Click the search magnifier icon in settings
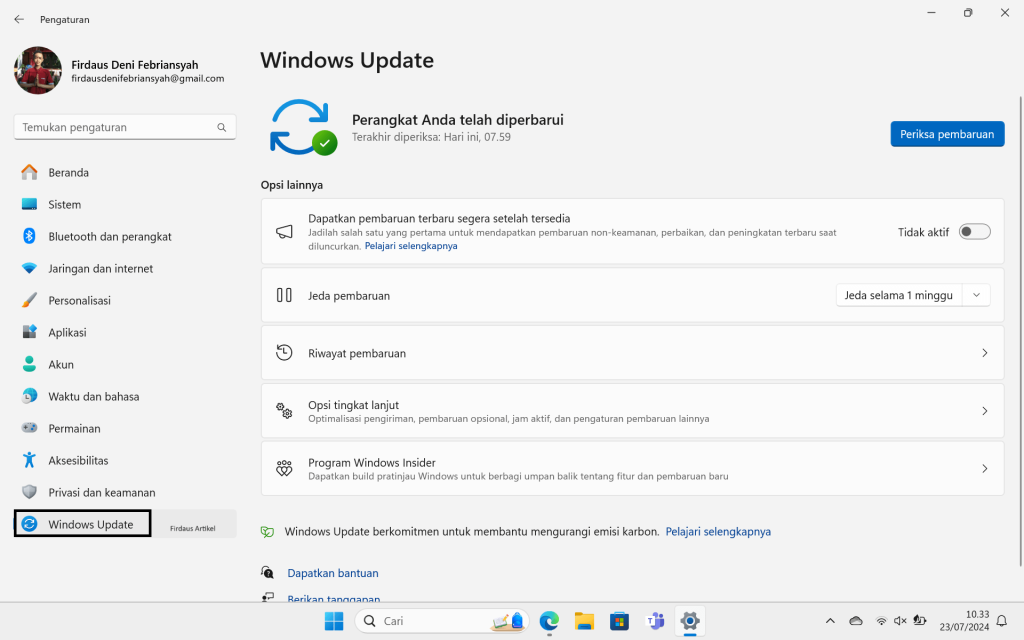The width and height of the screenshot is (1024, 640). 221,127
